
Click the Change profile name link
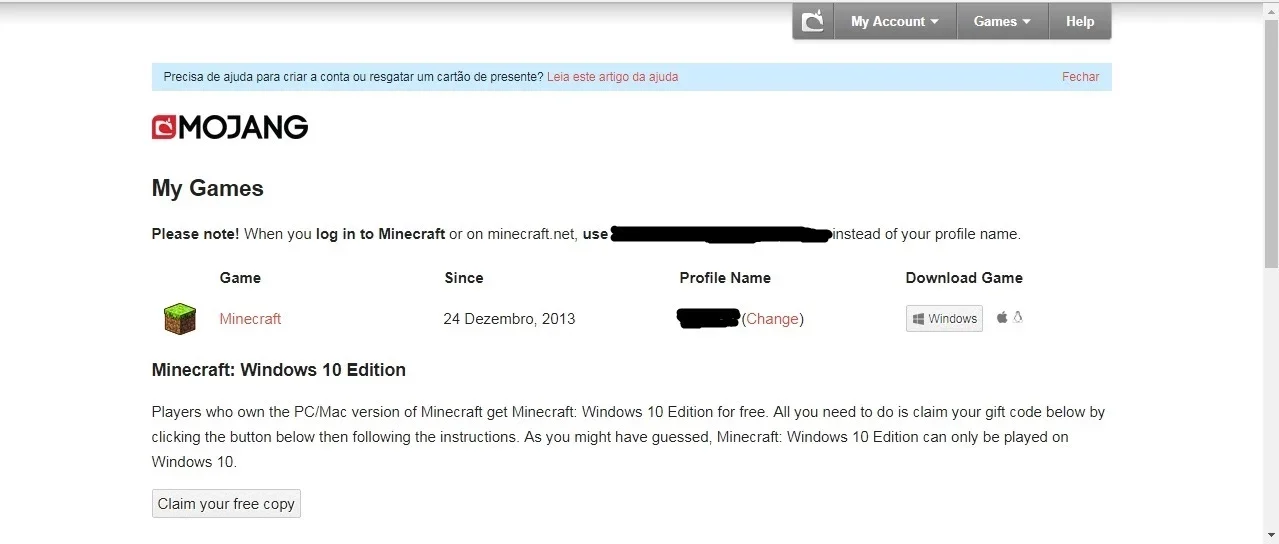[x=772, y=319]
